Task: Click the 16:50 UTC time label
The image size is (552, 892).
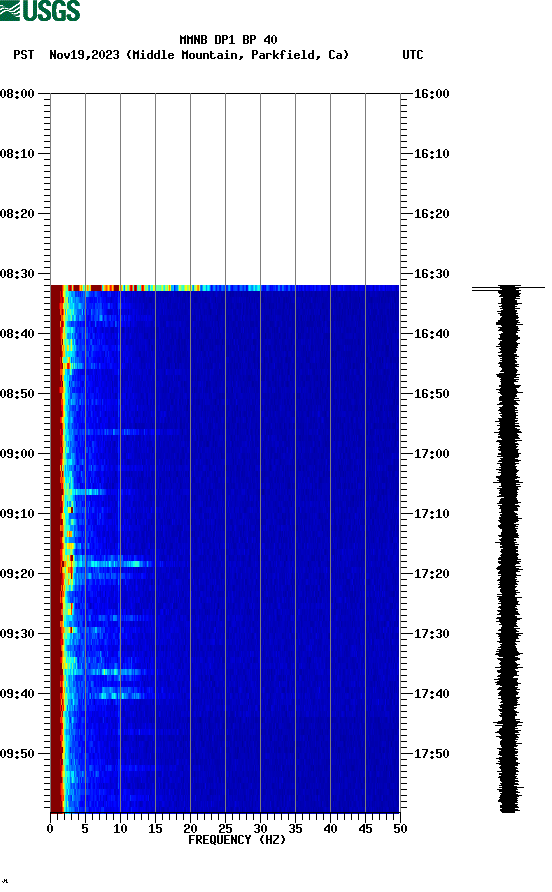Action: (431, 394)
